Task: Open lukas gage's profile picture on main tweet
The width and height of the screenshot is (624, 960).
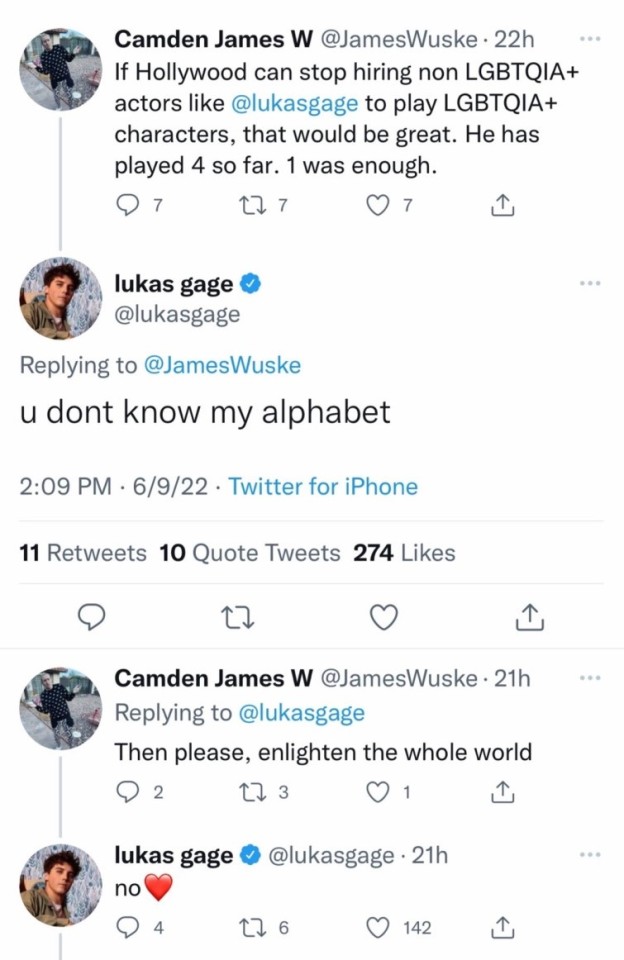Action: (61, 298)
